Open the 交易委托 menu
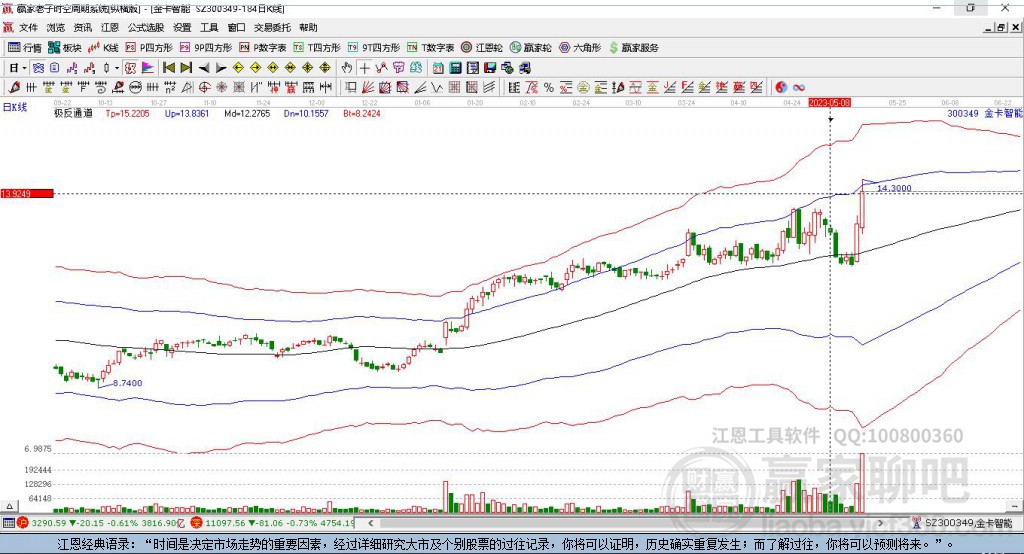Viewport: 1024px width, 554px height. [x=271, y=27]
